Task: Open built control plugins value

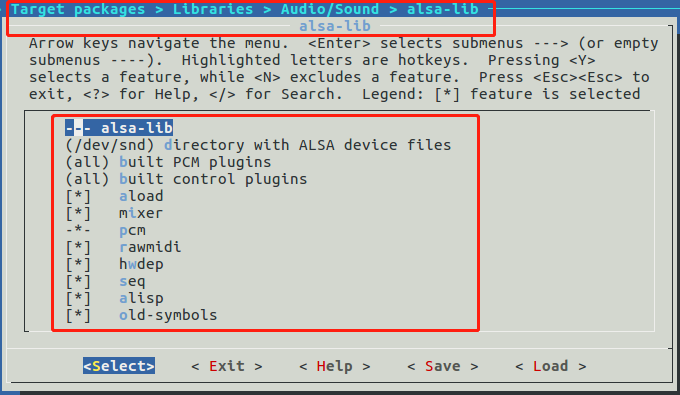Action: pos(186,179)
